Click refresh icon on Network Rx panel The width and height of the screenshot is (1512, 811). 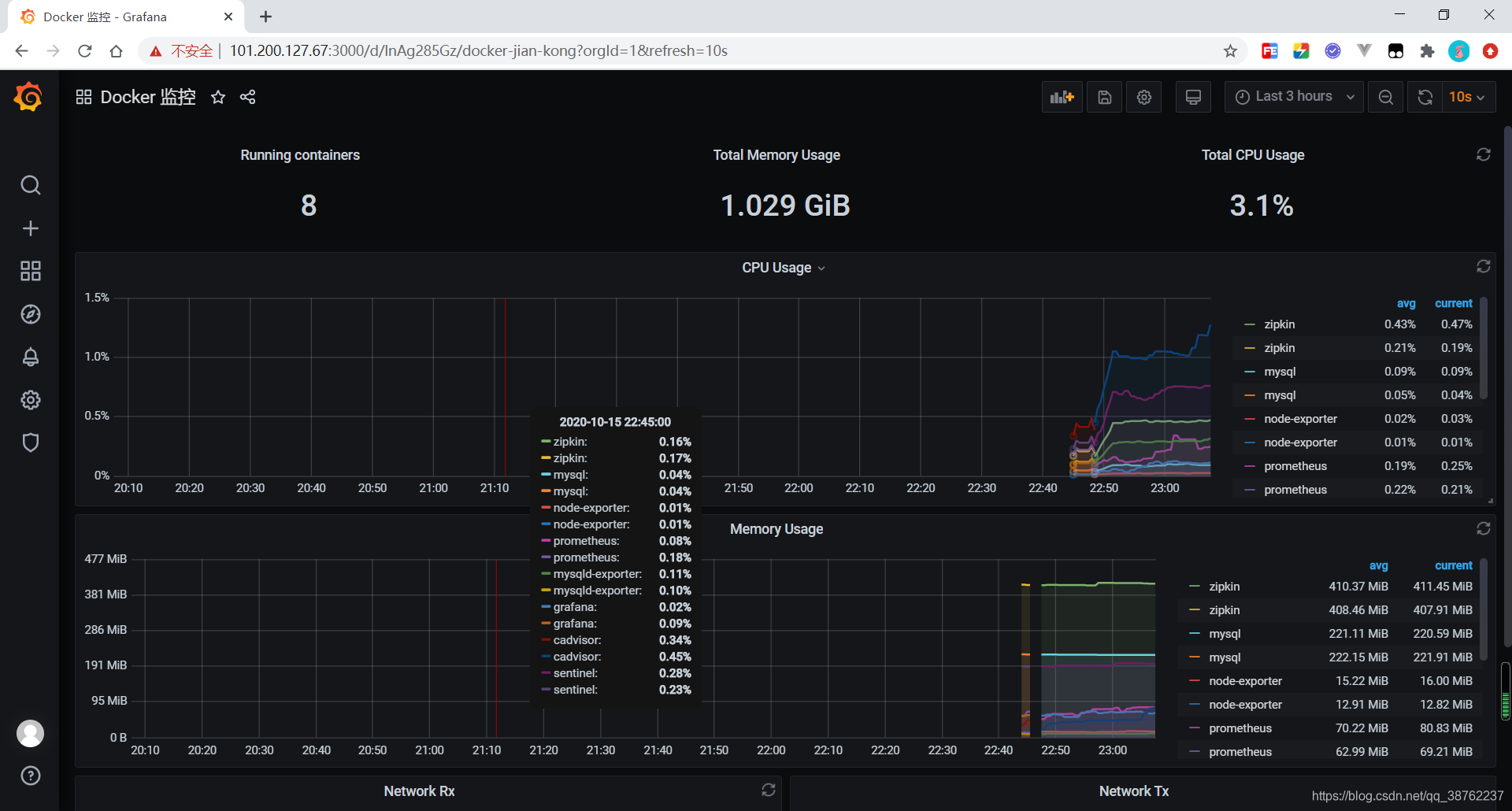click(x=769, y=789)
